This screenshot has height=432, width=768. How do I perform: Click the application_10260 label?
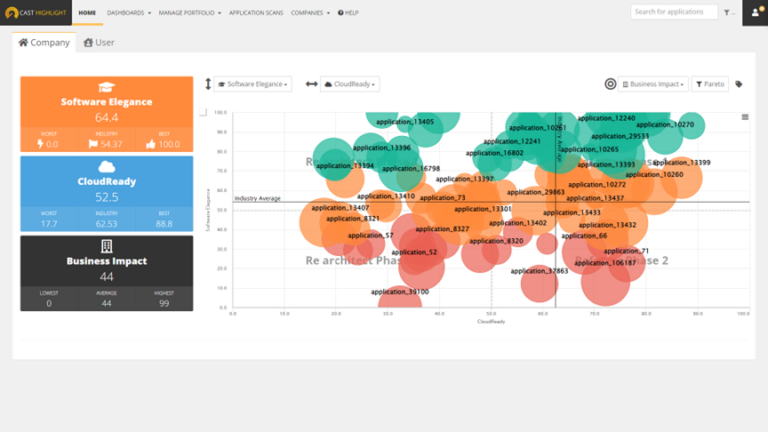click(x=654, y=174)
